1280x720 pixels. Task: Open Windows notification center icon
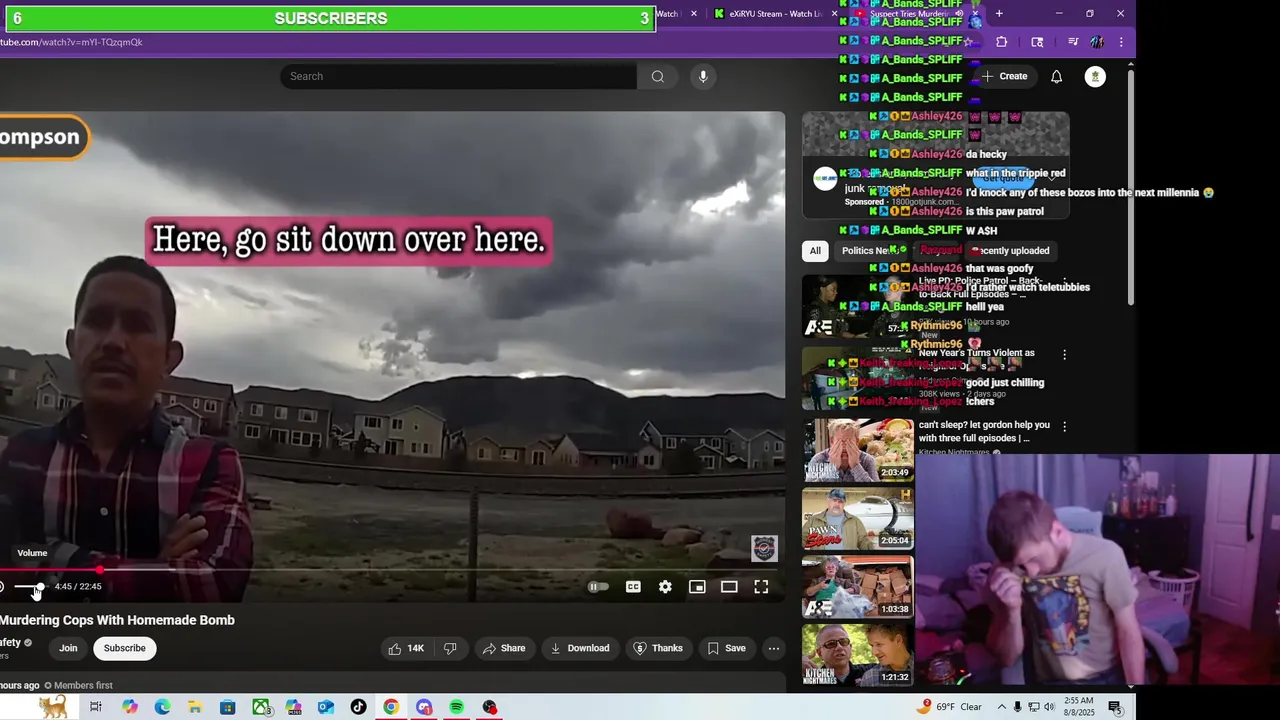tap(1115, 707)
